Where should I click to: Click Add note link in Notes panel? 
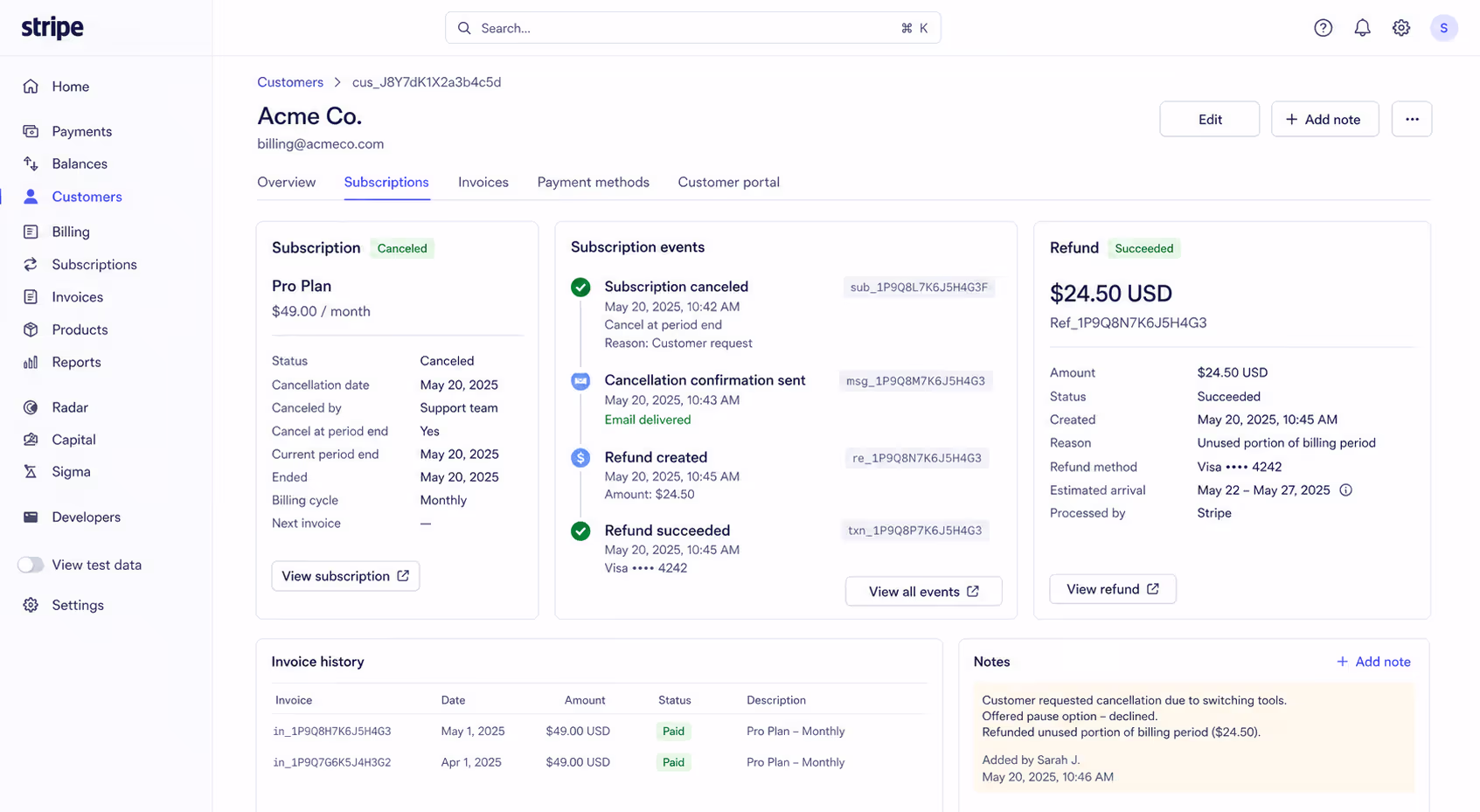(x=1373, y=662)
